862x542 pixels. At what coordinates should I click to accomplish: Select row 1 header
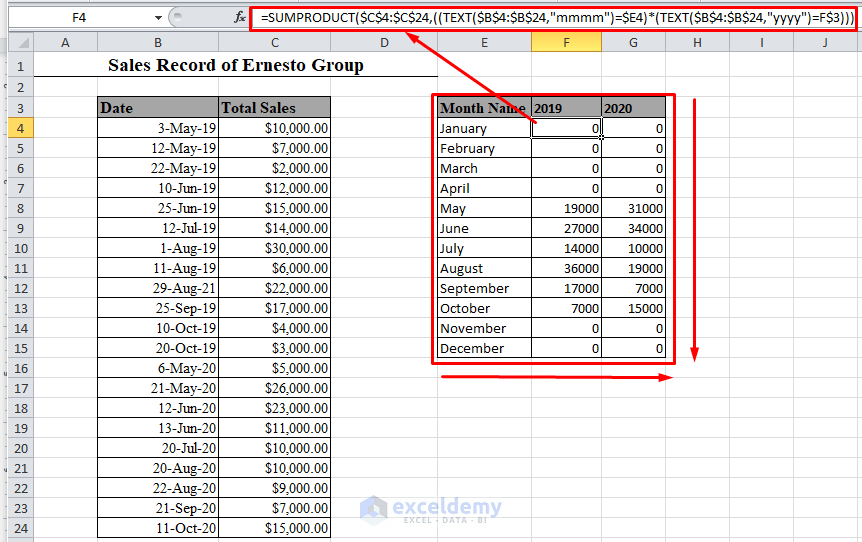coord(21,67)
